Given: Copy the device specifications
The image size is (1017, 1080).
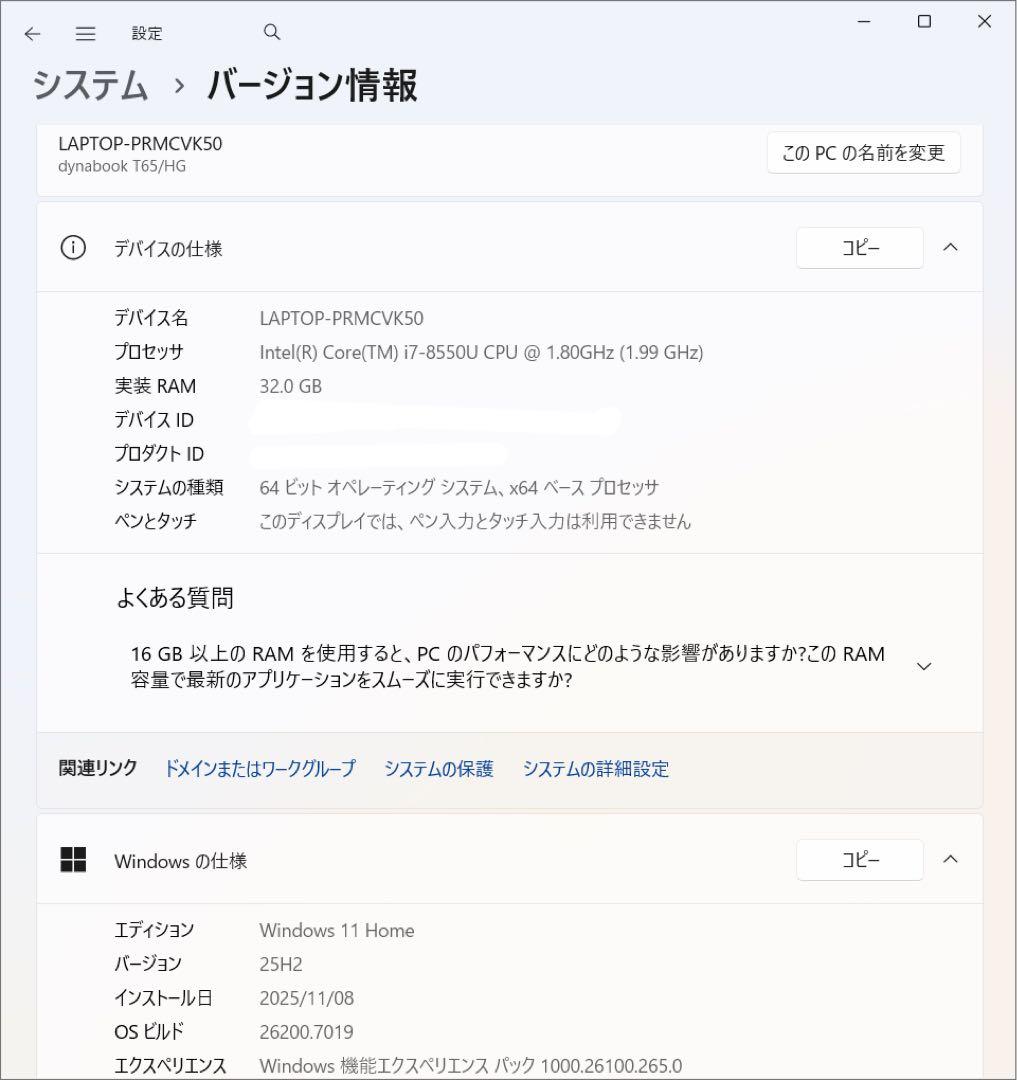Looking at the screenshot, I should point(859,248).
